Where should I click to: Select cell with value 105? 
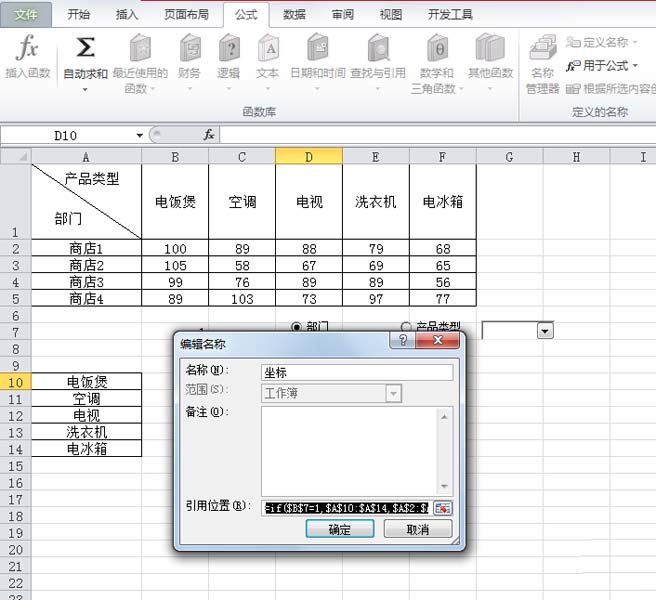175,265
